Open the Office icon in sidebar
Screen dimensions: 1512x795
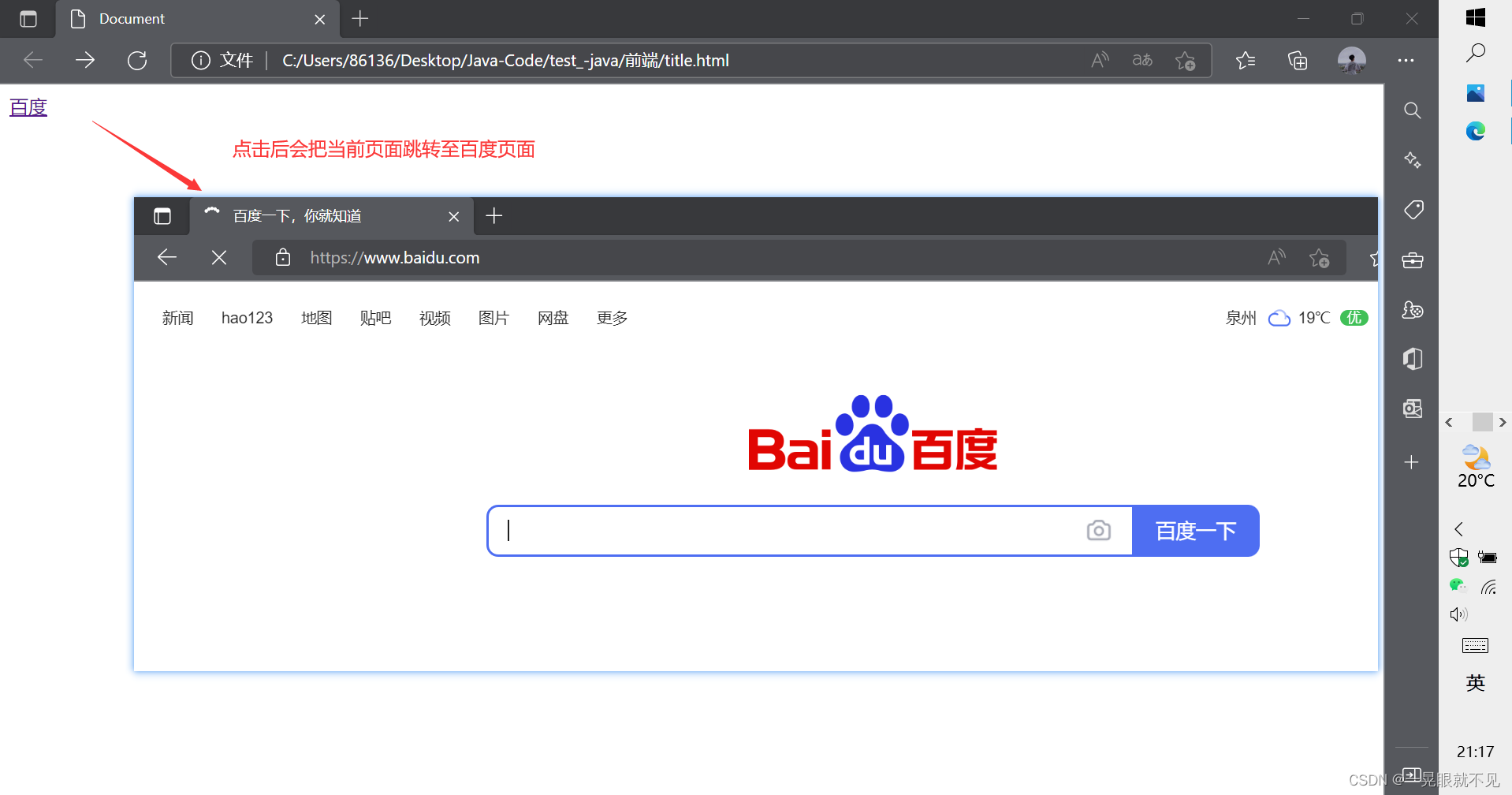(1413, 359)
